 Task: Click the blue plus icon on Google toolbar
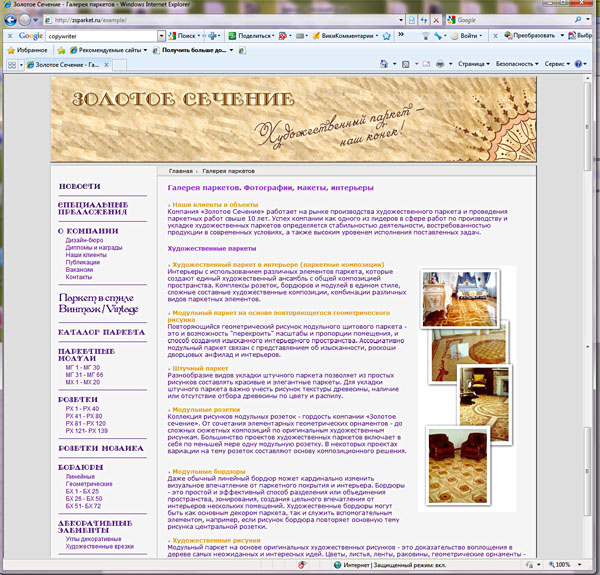(x=212, y=36)
